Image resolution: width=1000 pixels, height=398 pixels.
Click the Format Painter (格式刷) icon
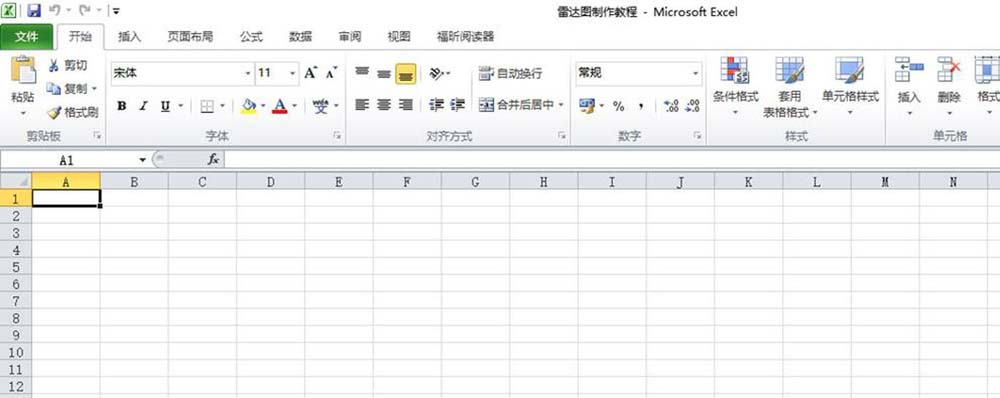[54, 113]
